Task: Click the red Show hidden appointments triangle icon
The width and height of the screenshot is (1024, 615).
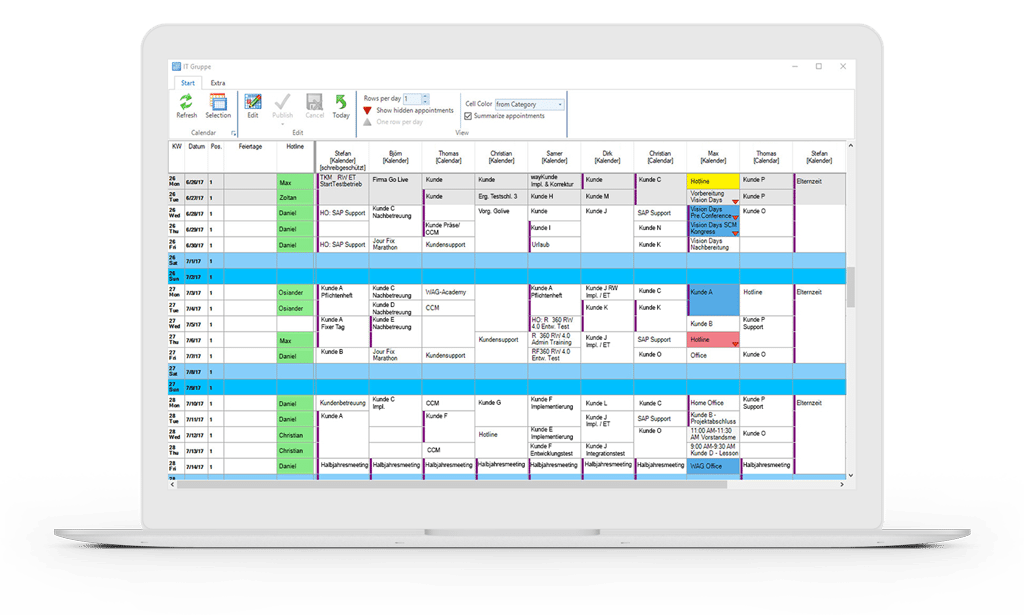Action: (367, 109)
